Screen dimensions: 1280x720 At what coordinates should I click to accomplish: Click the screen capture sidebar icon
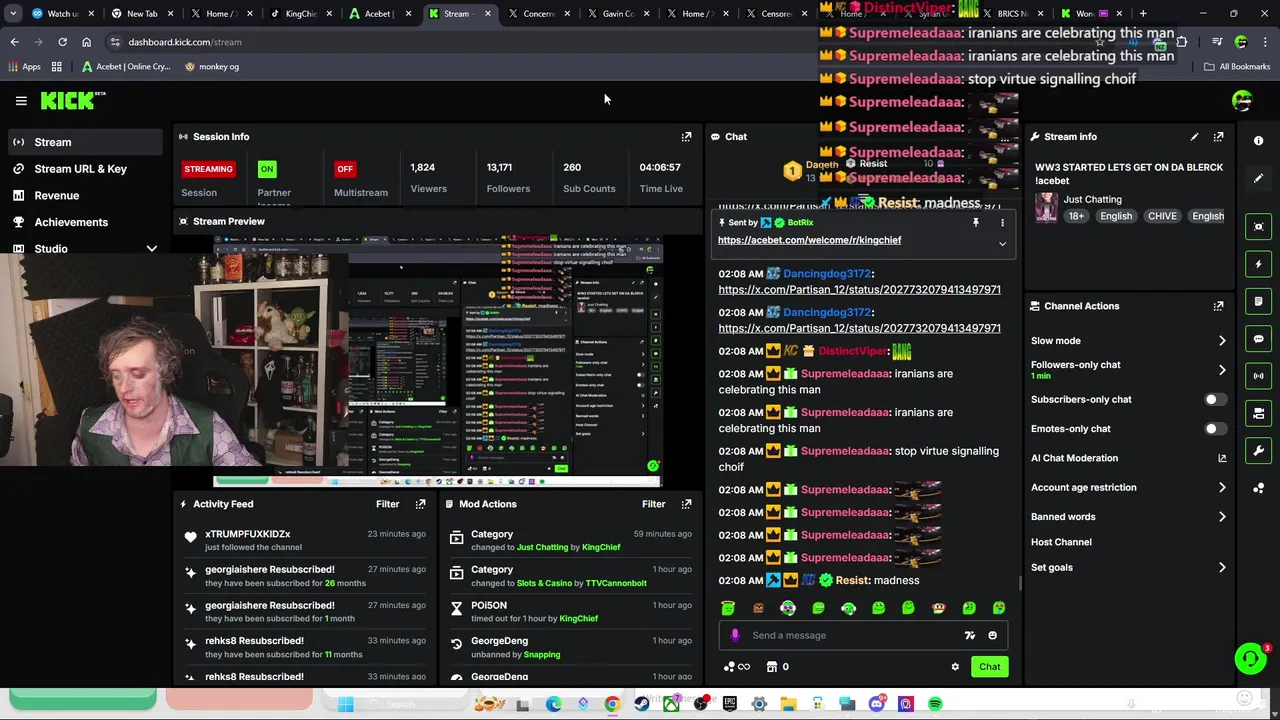pyautogui.click(x=1259, y=227)
